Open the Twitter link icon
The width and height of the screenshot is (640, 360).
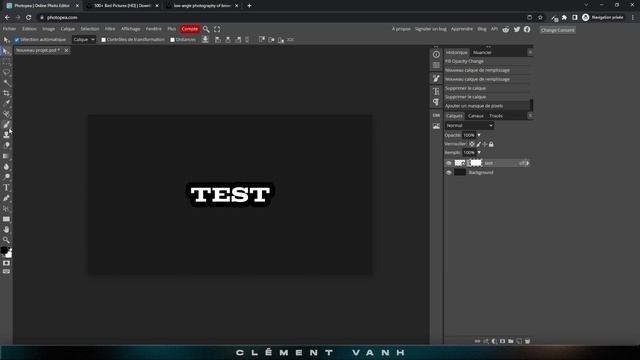[517, 29]
